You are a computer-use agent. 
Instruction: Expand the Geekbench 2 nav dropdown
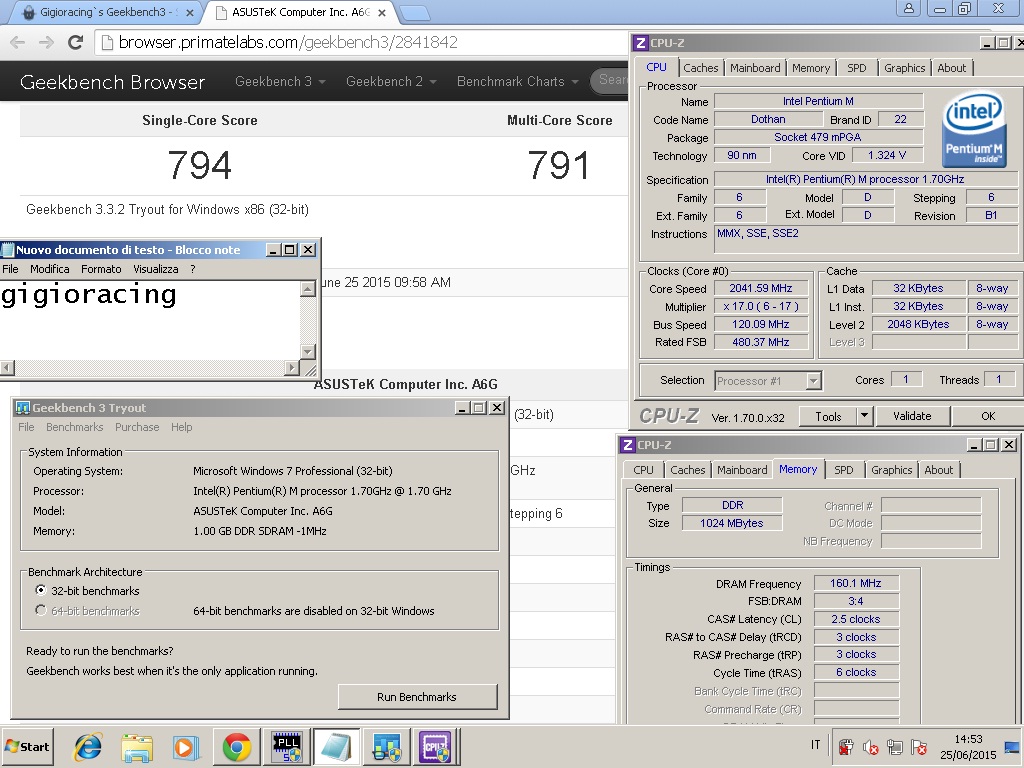coord(391,82)
